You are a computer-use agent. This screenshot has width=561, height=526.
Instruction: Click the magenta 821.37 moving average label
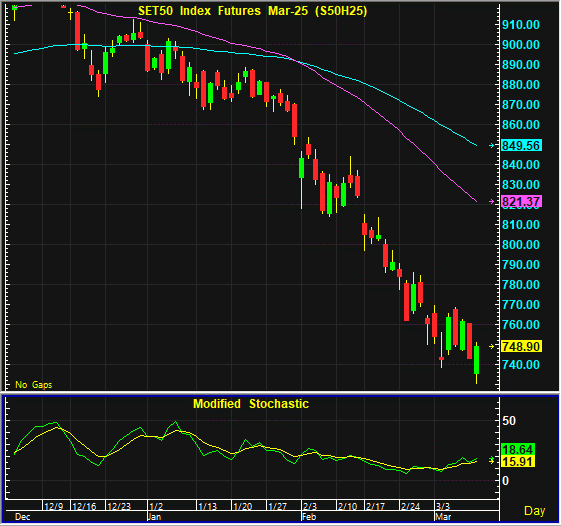(521, 202)
